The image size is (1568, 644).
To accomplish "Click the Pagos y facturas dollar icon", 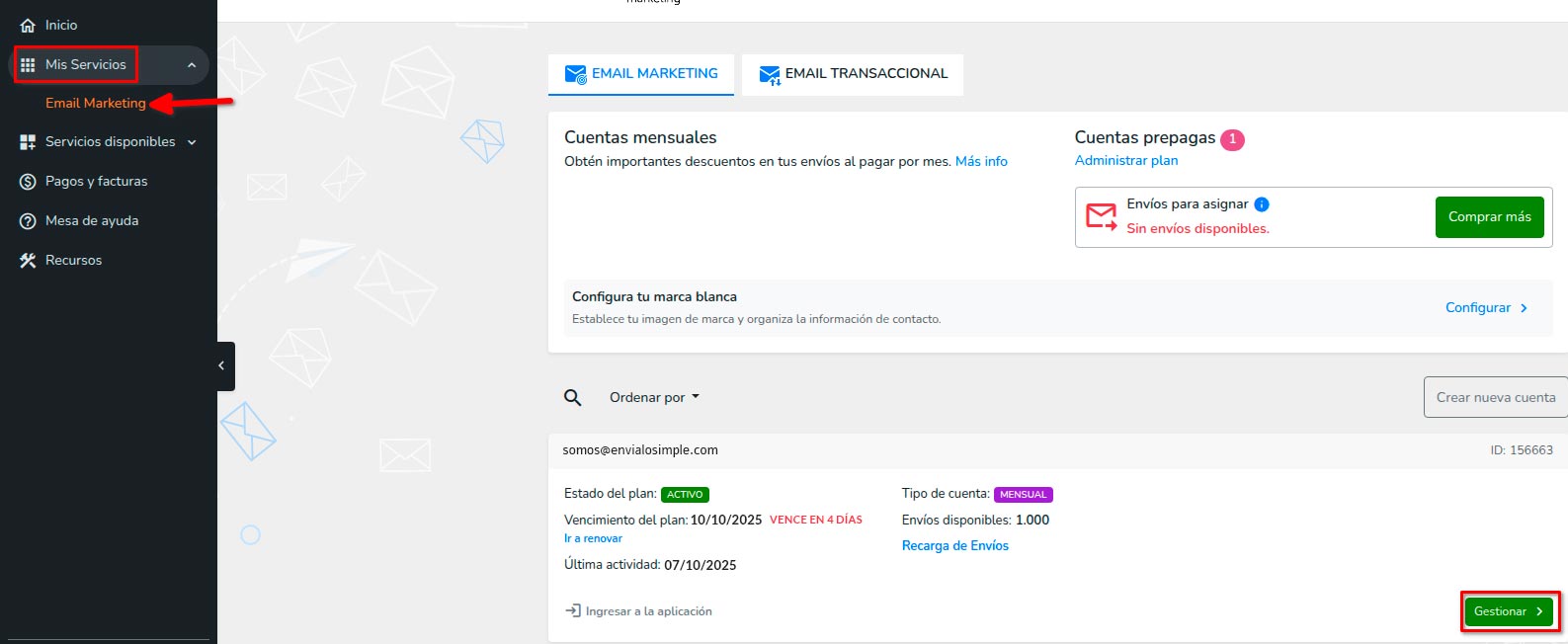I will click(x=28, y=182).
